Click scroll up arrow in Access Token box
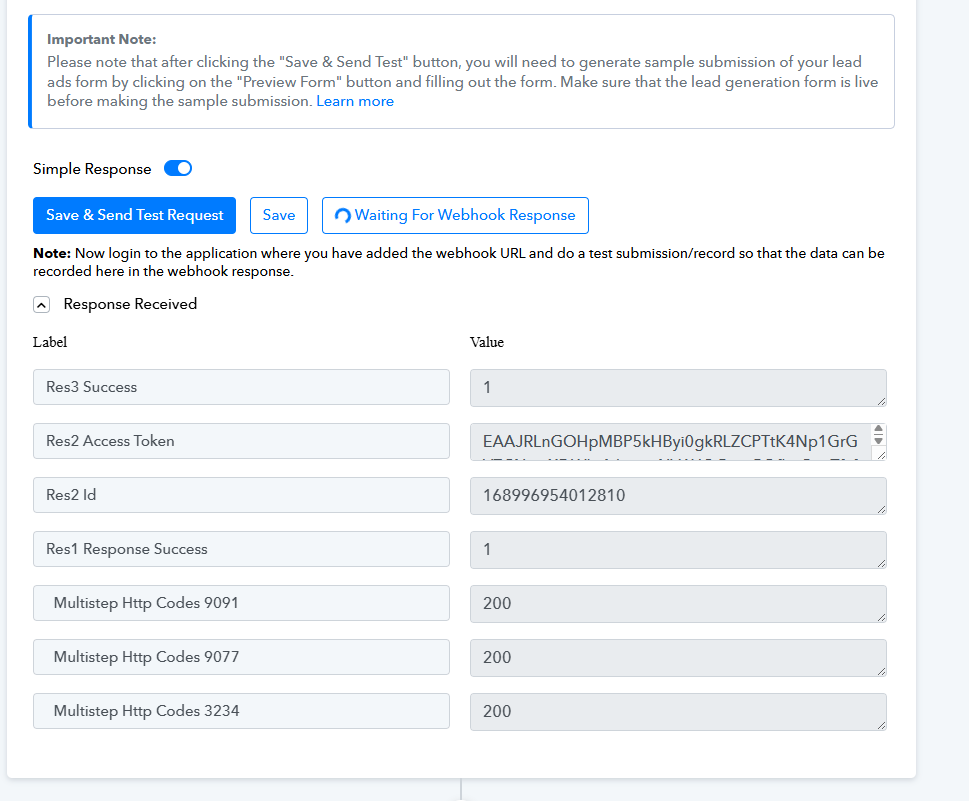Image resolution: width=969 pixels, height=801 pixels. (878, 430)
